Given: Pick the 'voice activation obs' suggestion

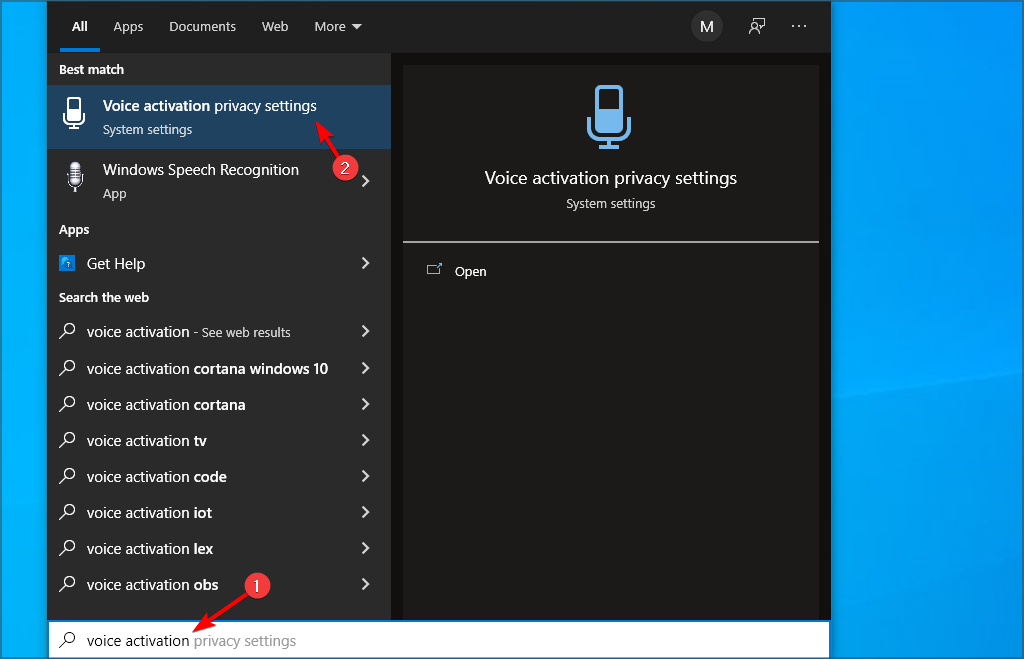Looking at the screenshot, I should (x=219, y=584).
